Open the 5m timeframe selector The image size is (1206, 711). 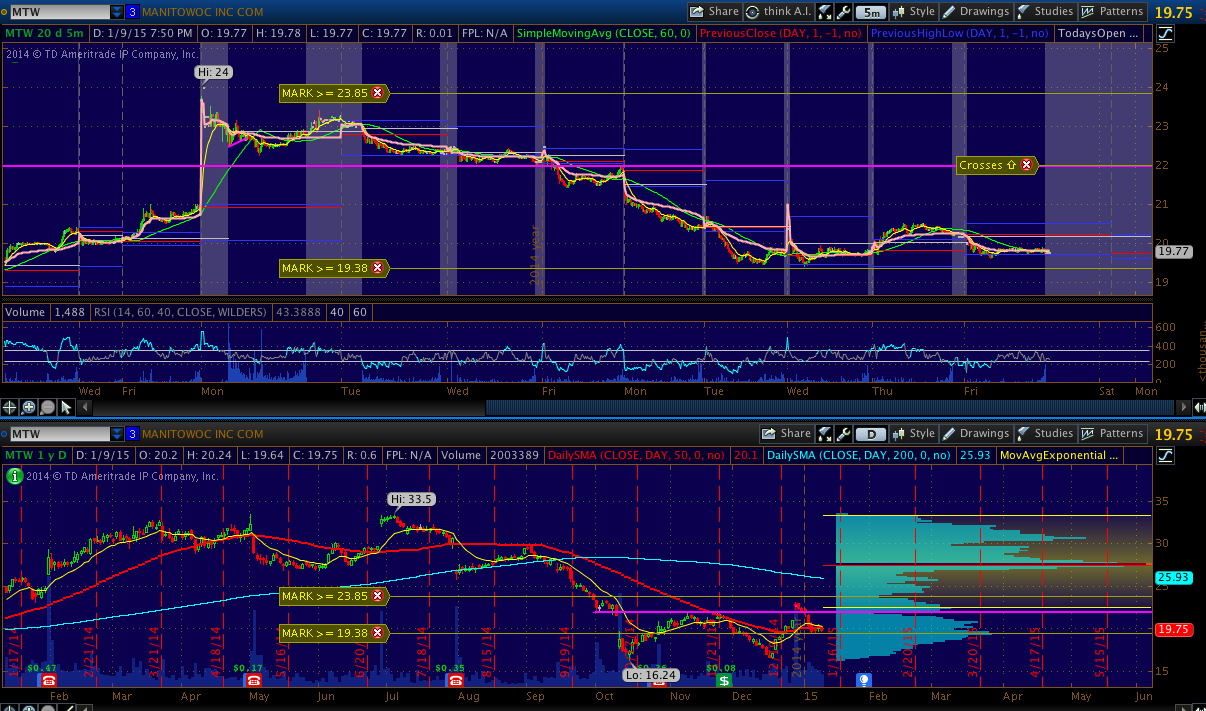pyautogui.click(x=871, y=12)
